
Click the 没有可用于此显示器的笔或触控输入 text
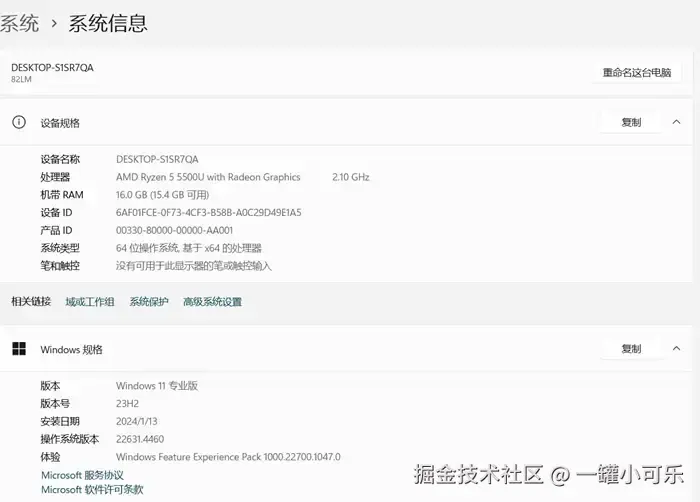coord(194,266)
